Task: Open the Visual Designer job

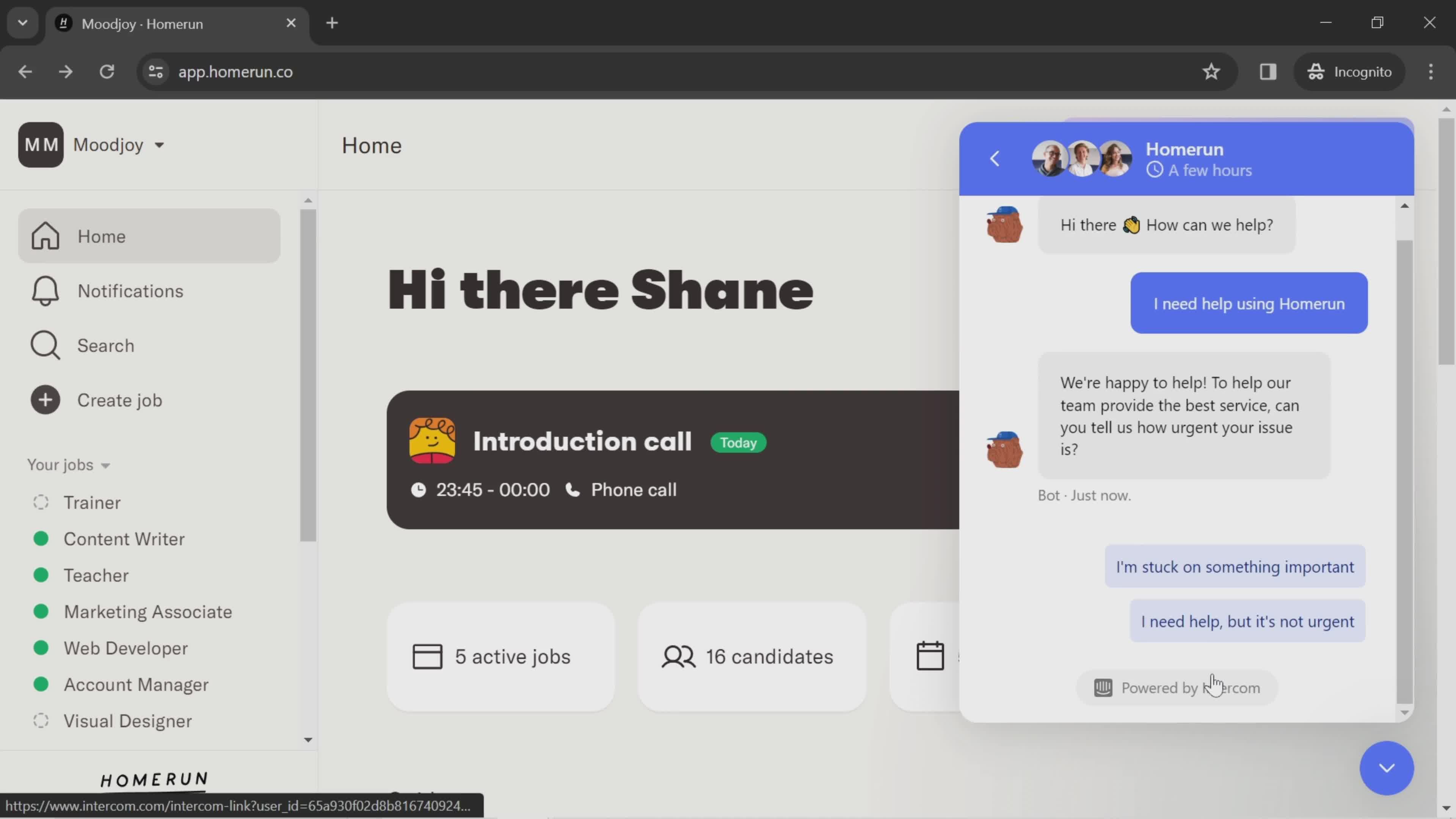Action: point(127,721)
